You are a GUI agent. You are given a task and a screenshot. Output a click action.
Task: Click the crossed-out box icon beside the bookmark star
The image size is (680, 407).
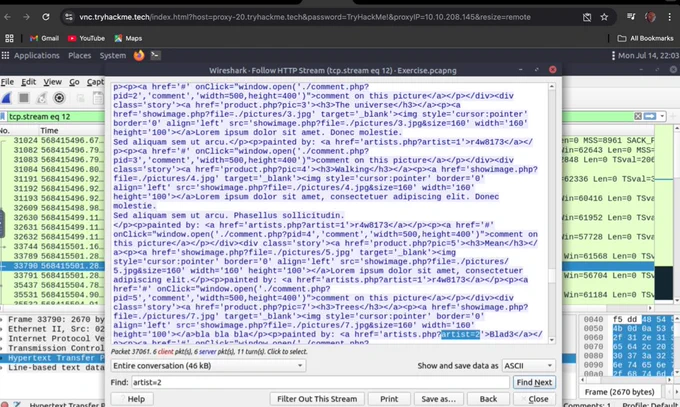pos(587,17)
